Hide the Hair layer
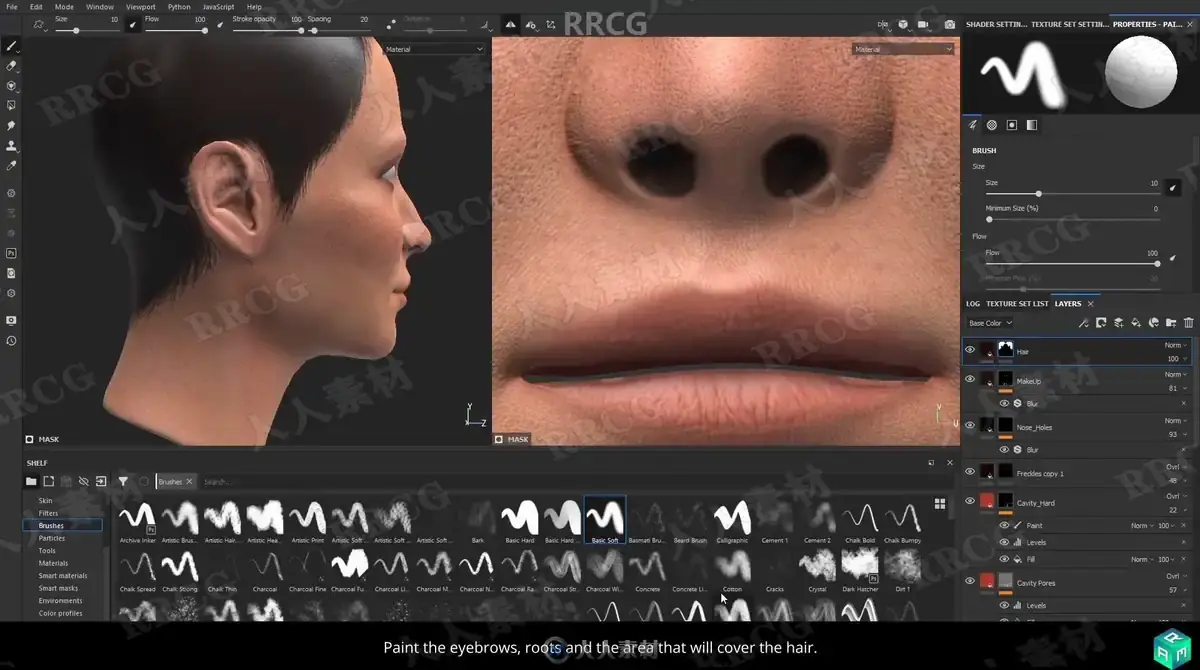1200x670 pixels. click(x=970, y=350)
